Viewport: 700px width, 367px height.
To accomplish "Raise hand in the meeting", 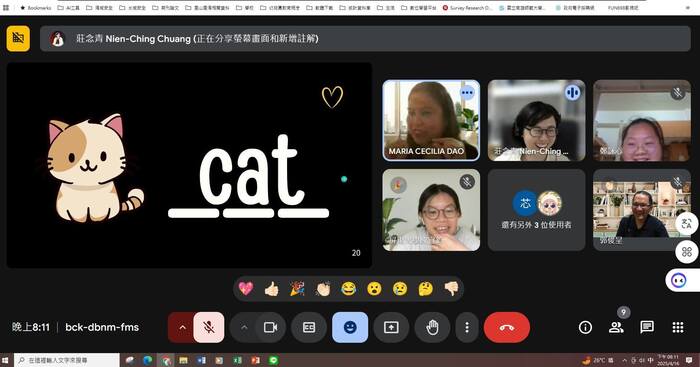I will point(432,327).
